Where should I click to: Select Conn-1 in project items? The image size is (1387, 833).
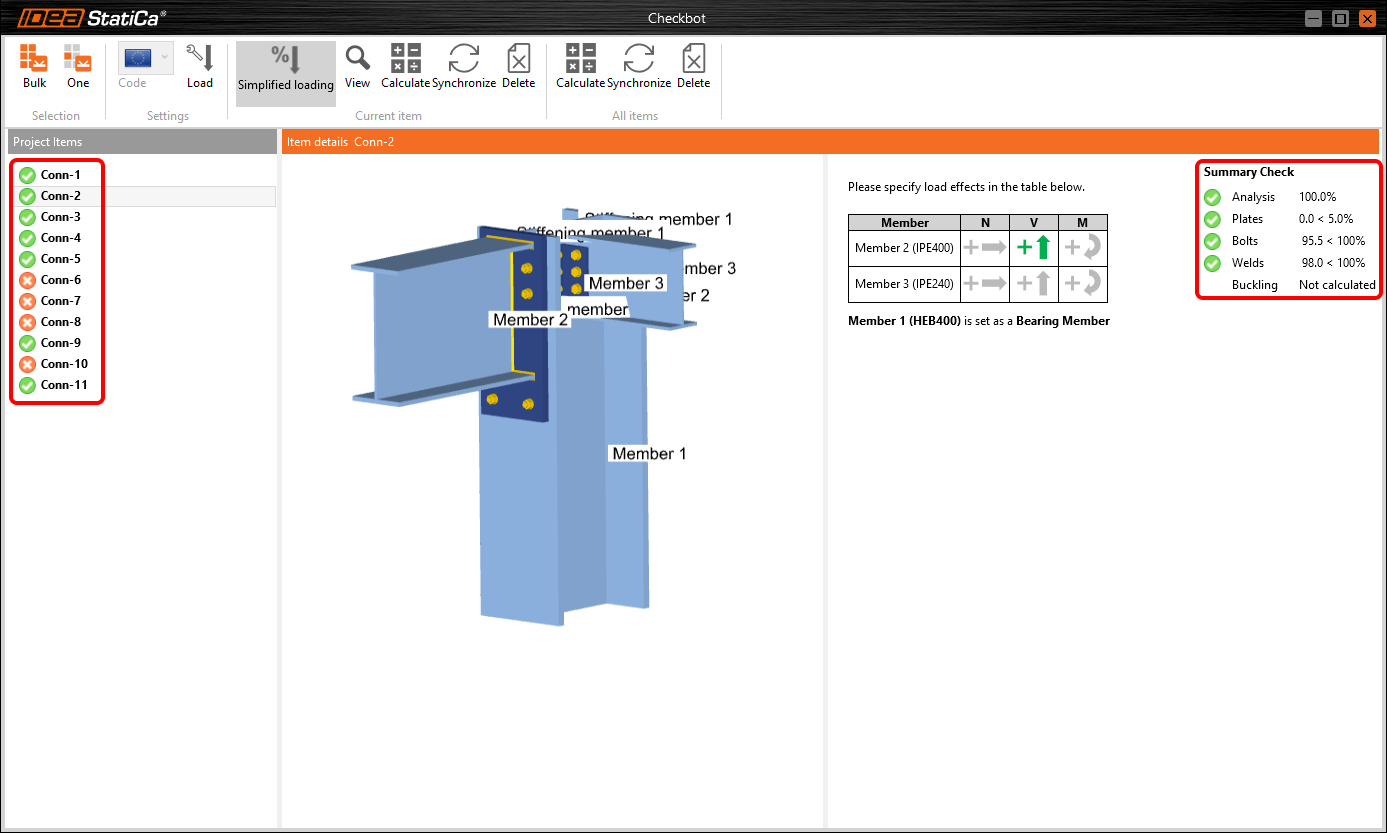tap(60, 175)
